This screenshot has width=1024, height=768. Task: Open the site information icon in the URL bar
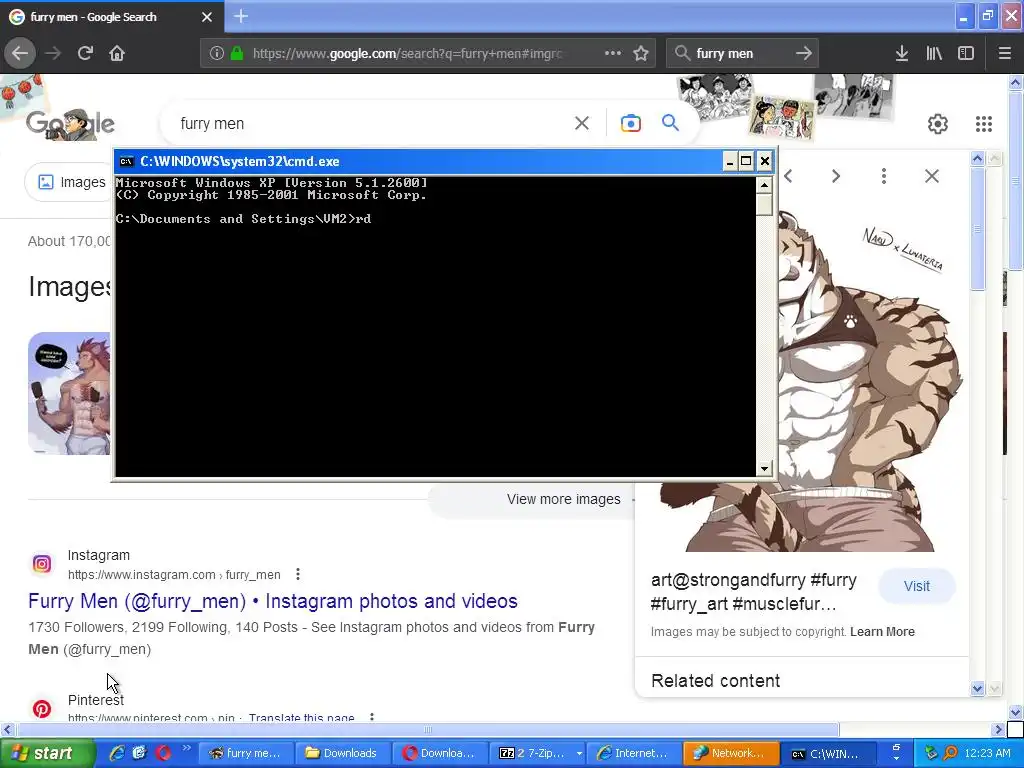pyautogui.click(x=216, y=53)
